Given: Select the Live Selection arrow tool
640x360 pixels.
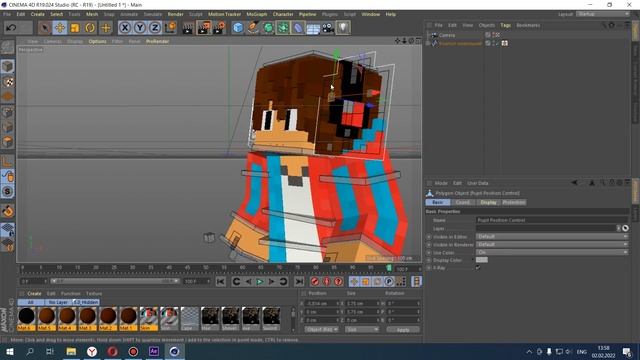Looking at the screenshot, I should [44, 28].
